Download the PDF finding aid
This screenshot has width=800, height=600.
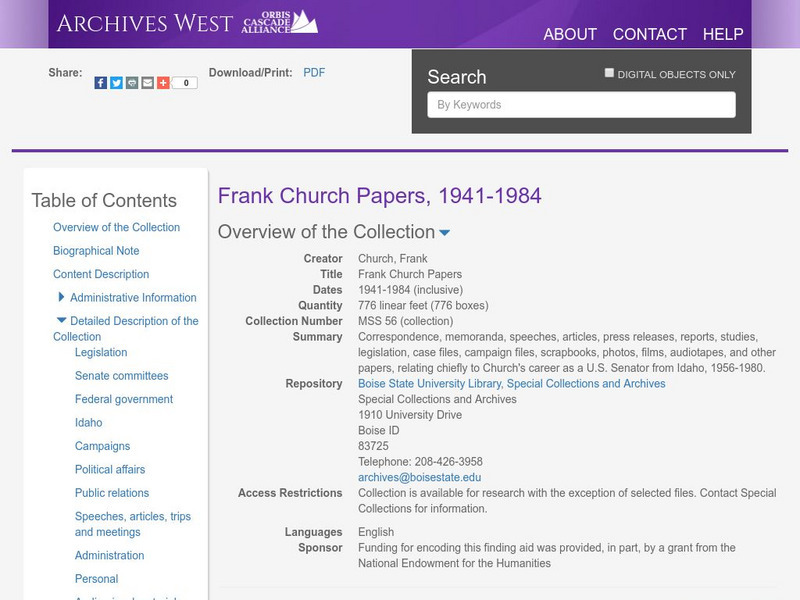click(314, 71)
